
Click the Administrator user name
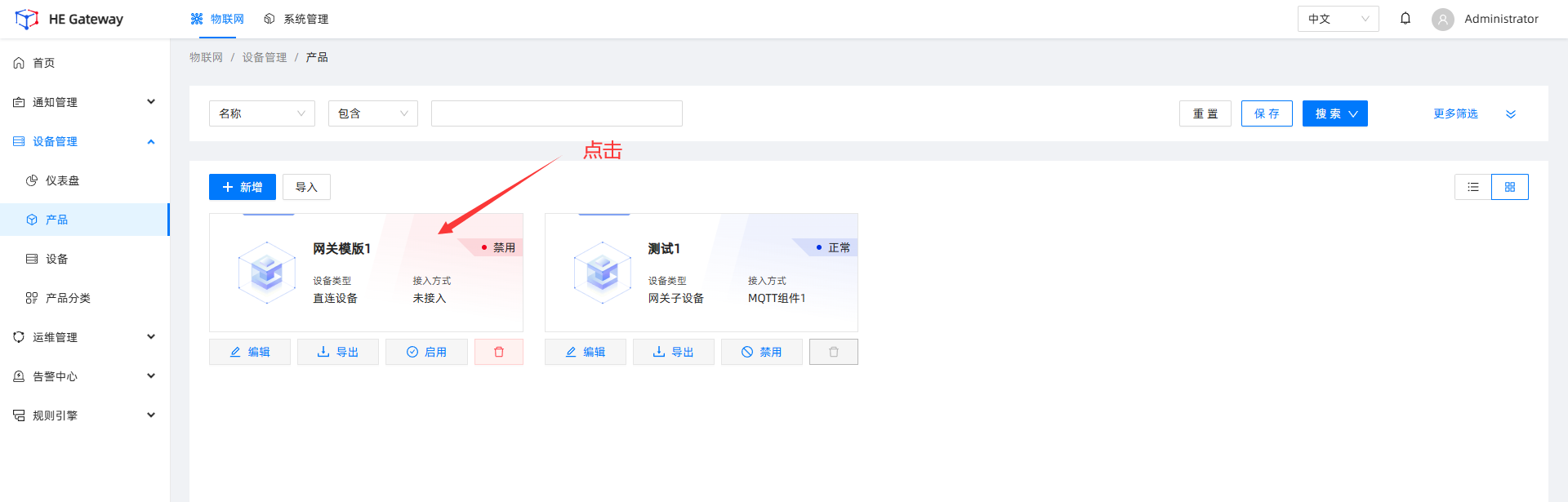click(1501, 19)
